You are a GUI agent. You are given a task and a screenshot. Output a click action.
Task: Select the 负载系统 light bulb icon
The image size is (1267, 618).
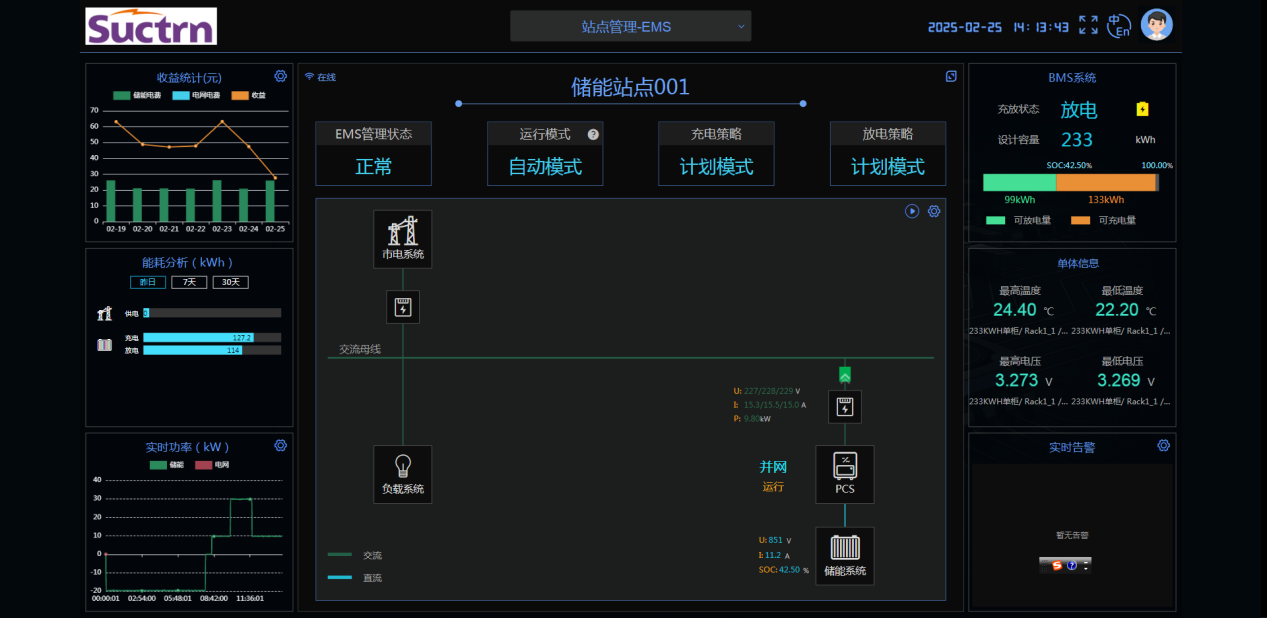403,474
